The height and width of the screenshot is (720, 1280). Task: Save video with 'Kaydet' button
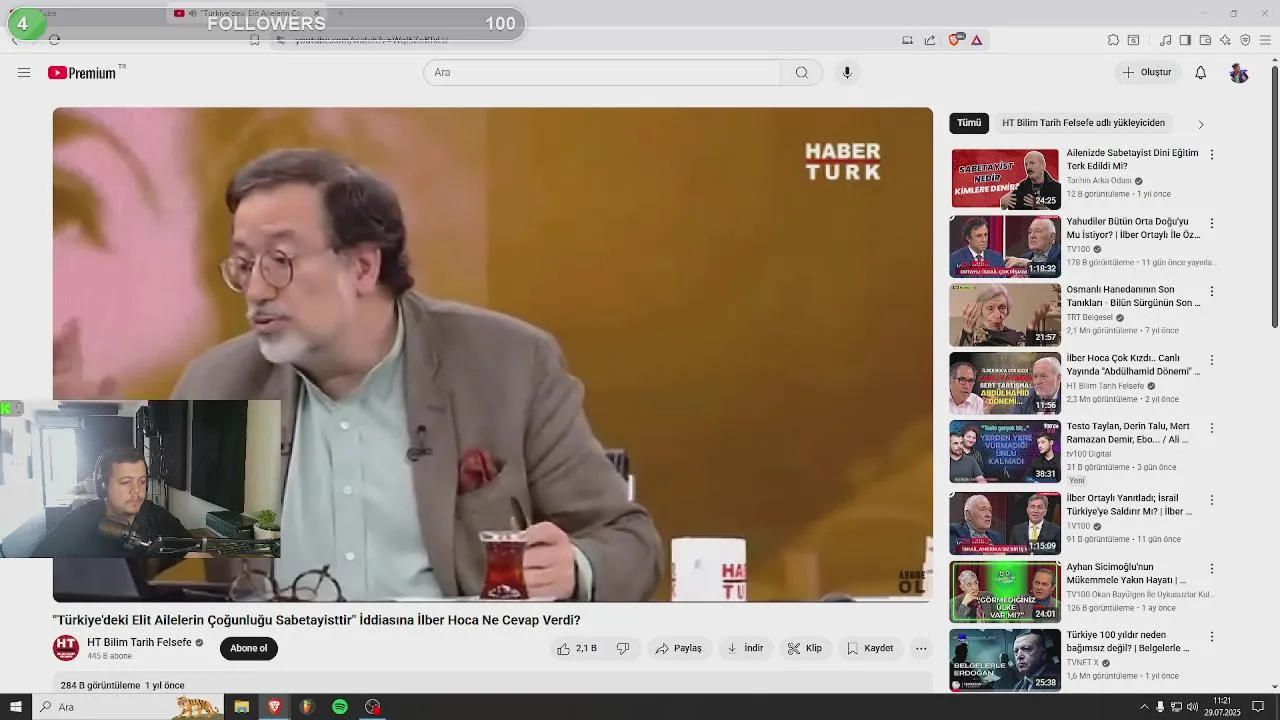click(870, 648)
